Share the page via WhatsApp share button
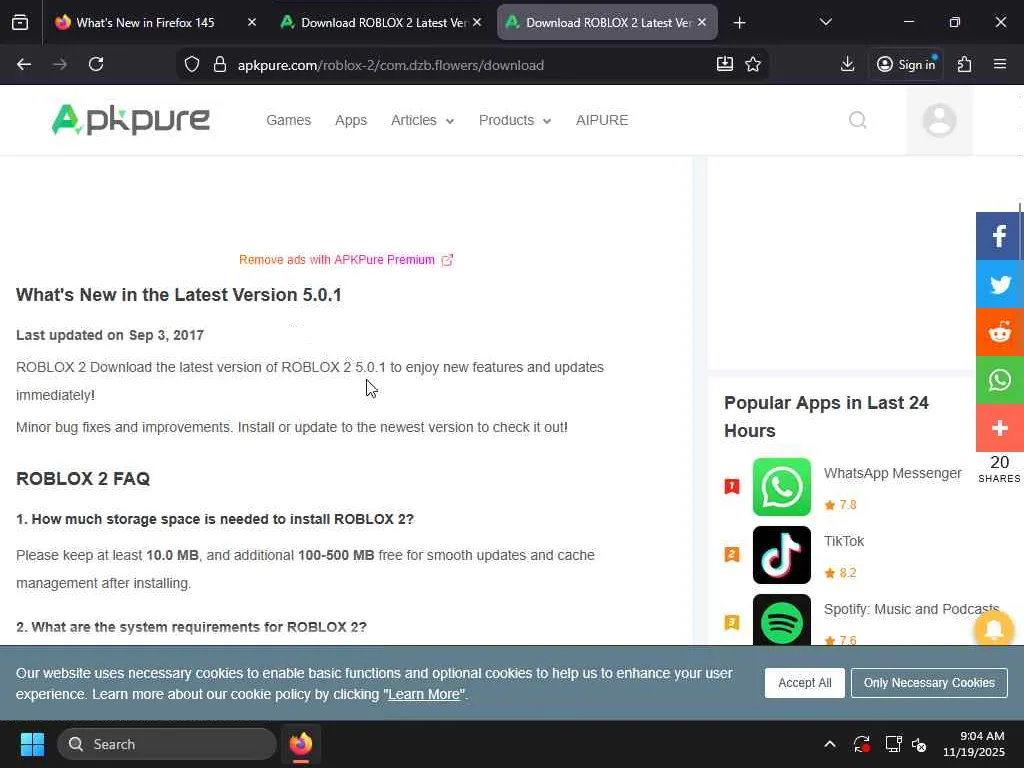Image resolution: width=1024 pixels, height=768 pixels. point(999,380)
